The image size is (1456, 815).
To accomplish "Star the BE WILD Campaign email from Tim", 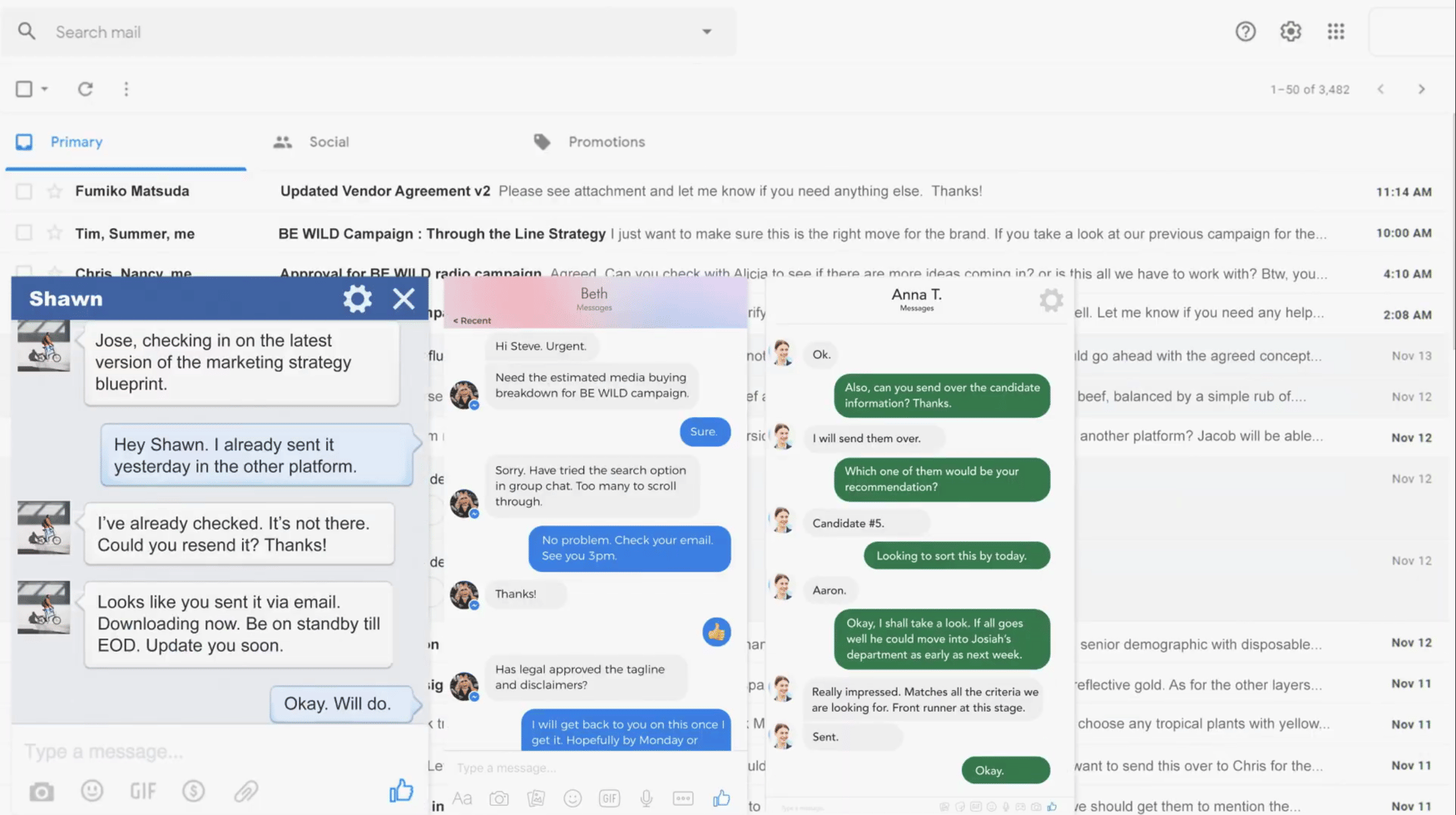I will (54, 233).
